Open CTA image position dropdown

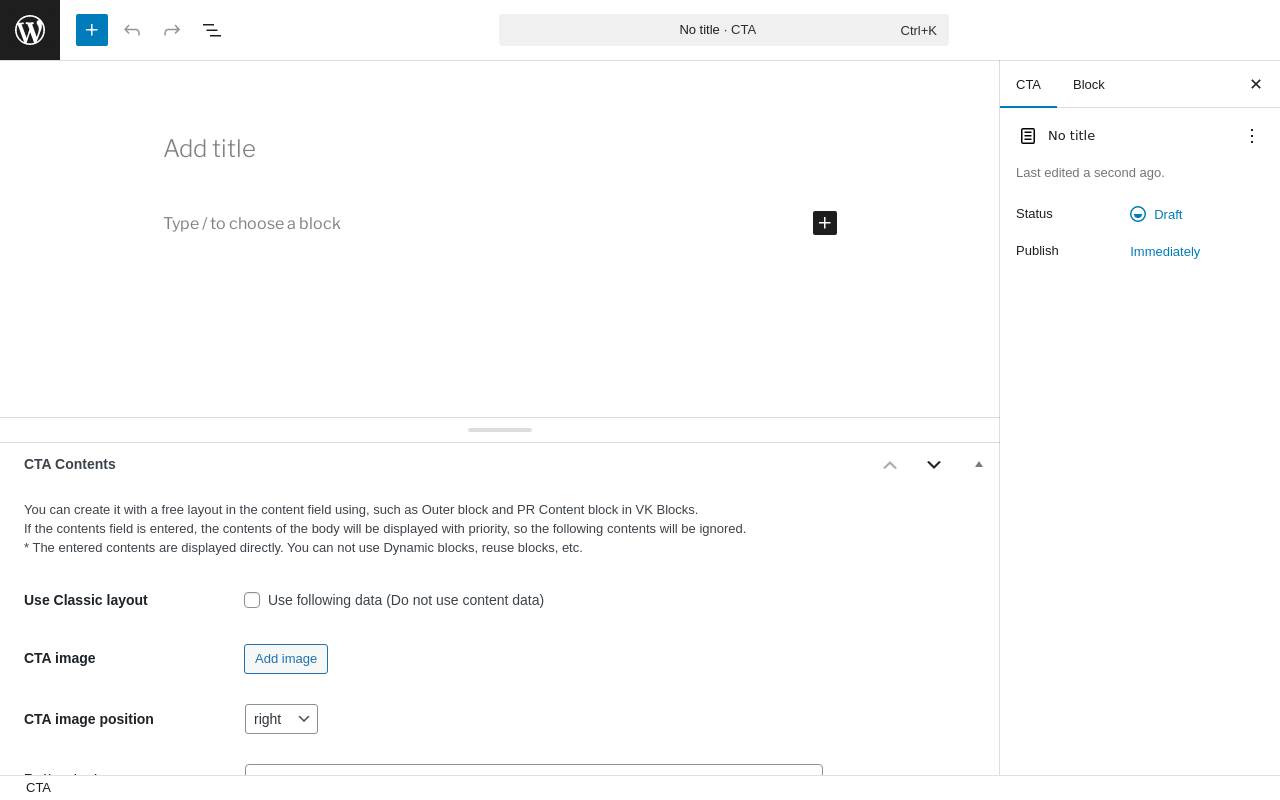pyautogui.click(x=281, y=719)
